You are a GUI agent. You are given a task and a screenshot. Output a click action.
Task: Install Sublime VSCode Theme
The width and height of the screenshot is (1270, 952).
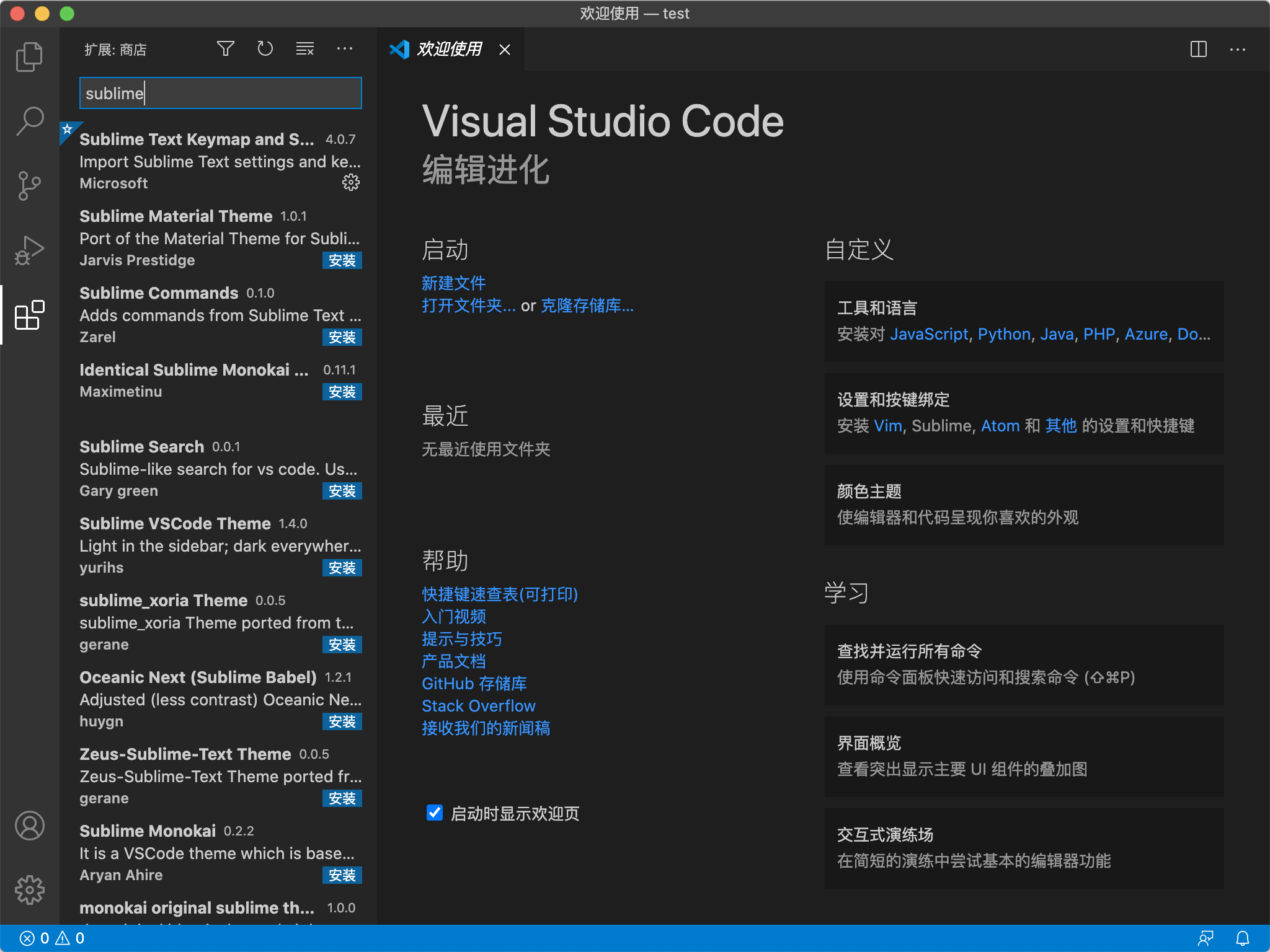tap(342, 568)
